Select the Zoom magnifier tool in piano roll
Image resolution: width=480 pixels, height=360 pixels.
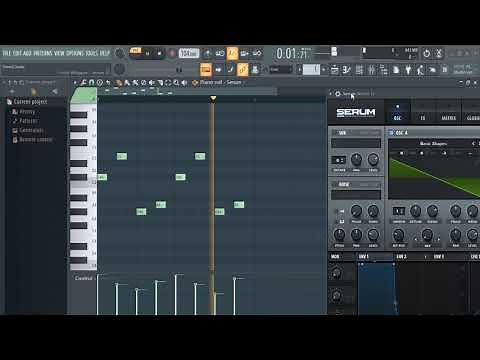[176, 82]
